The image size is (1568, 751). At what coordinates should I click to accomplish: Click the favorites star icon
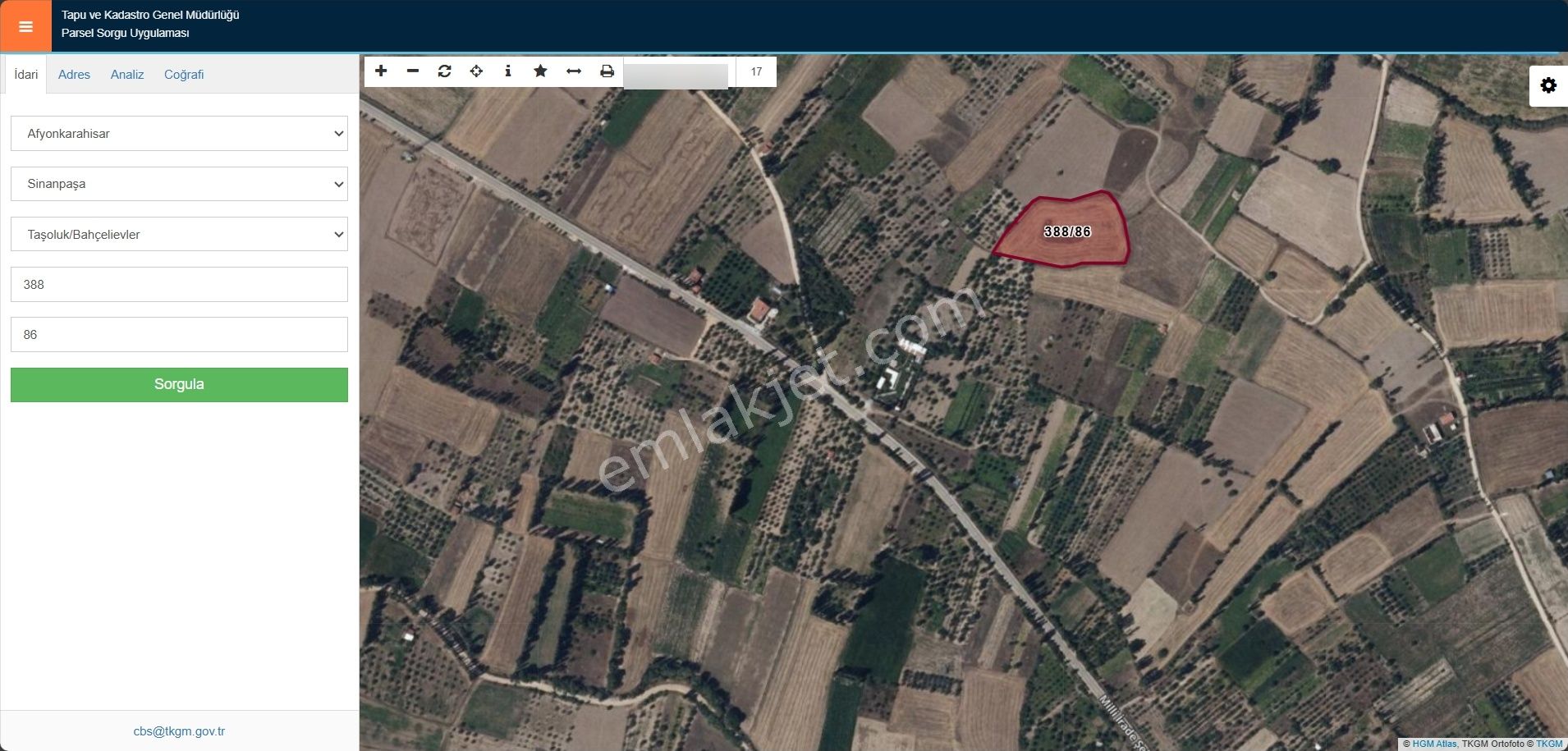(x=541, y=71)
